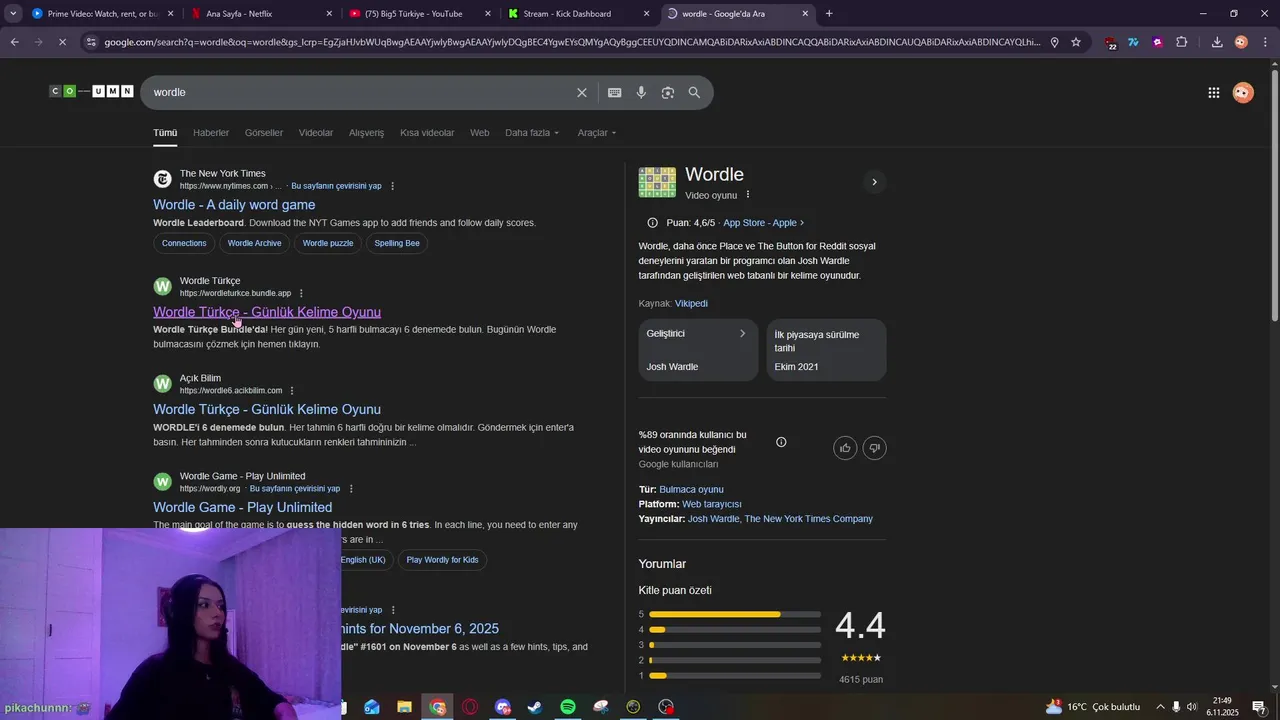
Task: Switch to the Haberler tab
Action: (x=211, y=133)
